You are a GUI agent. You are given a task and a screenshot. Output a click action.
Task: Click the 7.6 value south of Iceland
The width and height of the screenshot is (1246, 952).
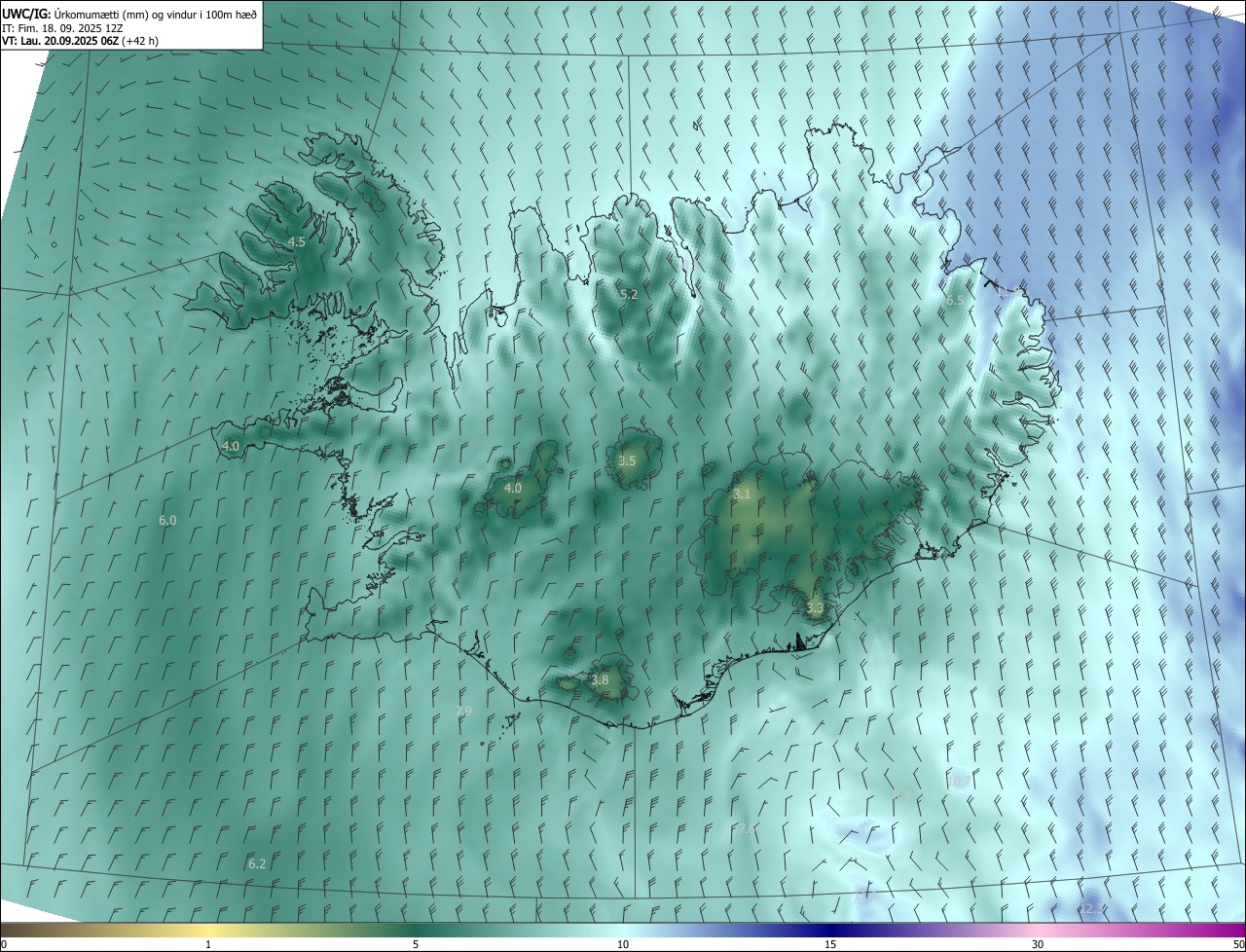pyautogui.click(x=745, y=829)
